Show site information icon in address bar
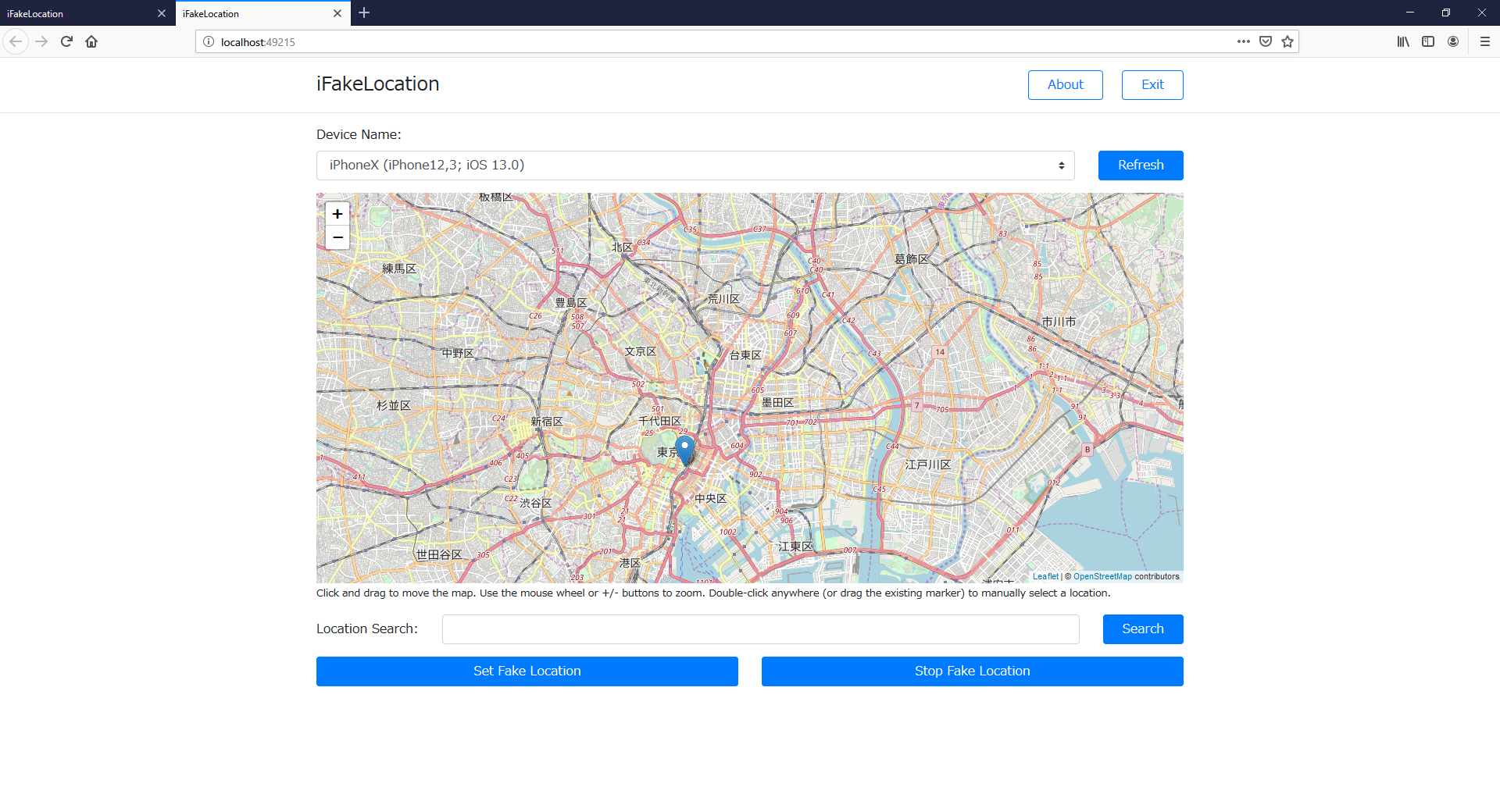1500x812 pixels. coord(209,41)
